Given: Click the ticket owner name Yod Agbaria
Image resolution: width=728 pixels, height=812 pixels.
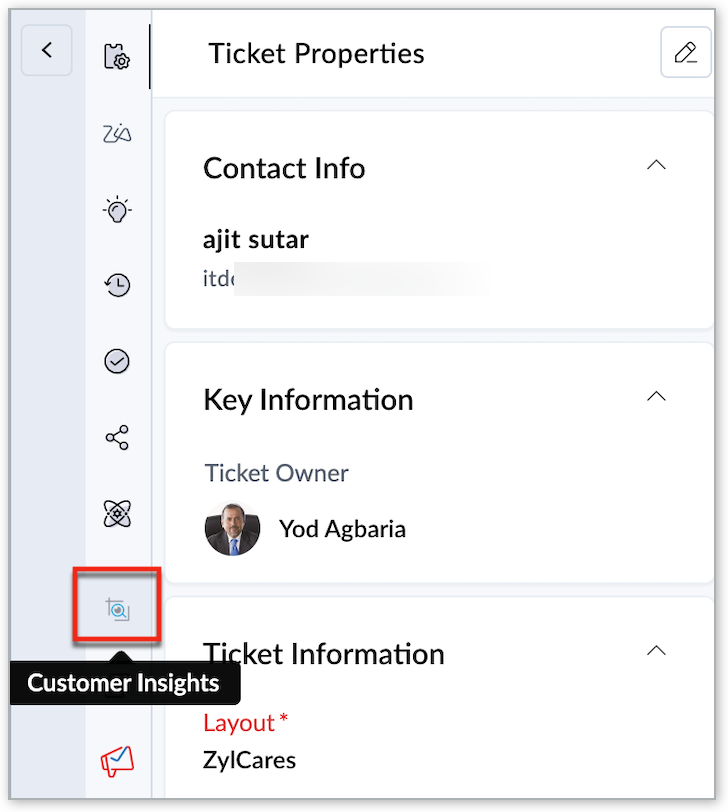Looking at the screenshot, I should (342, 529).
